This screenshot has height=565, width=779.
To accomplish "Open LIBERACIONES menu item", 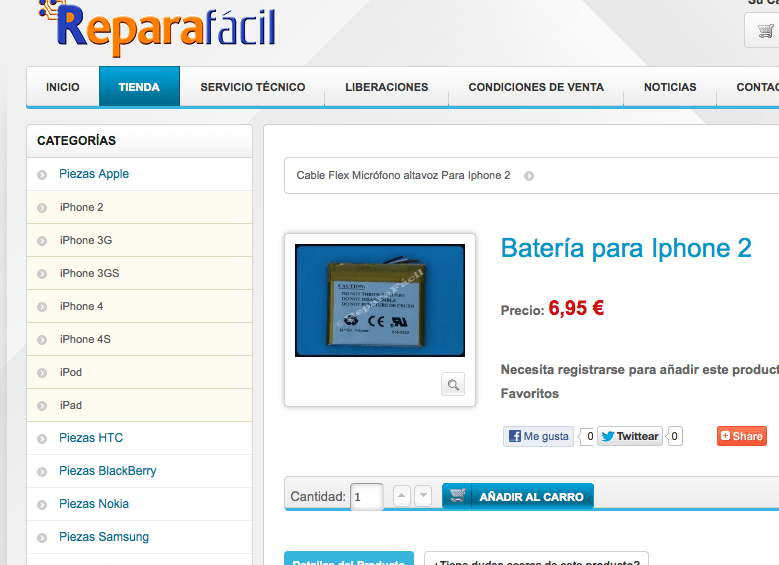I will pyautogui.click(x=387, y=86).
